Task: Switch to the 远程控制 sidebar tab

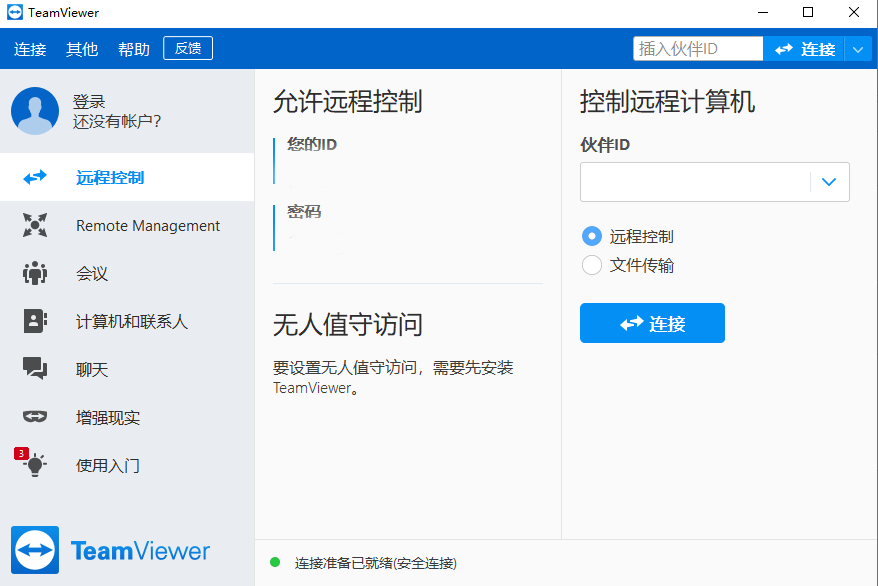Action: [x=127, y=177]
